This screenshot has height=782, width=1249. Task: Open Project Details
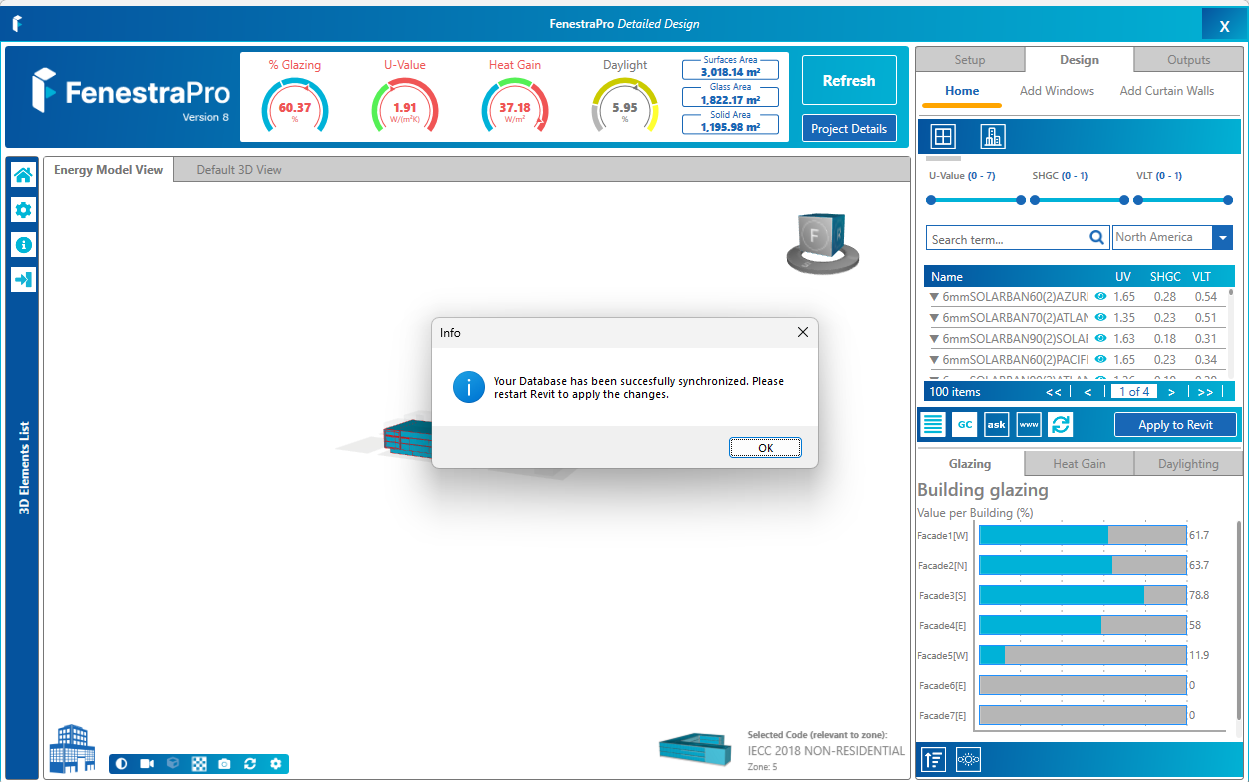coord(849,129)
